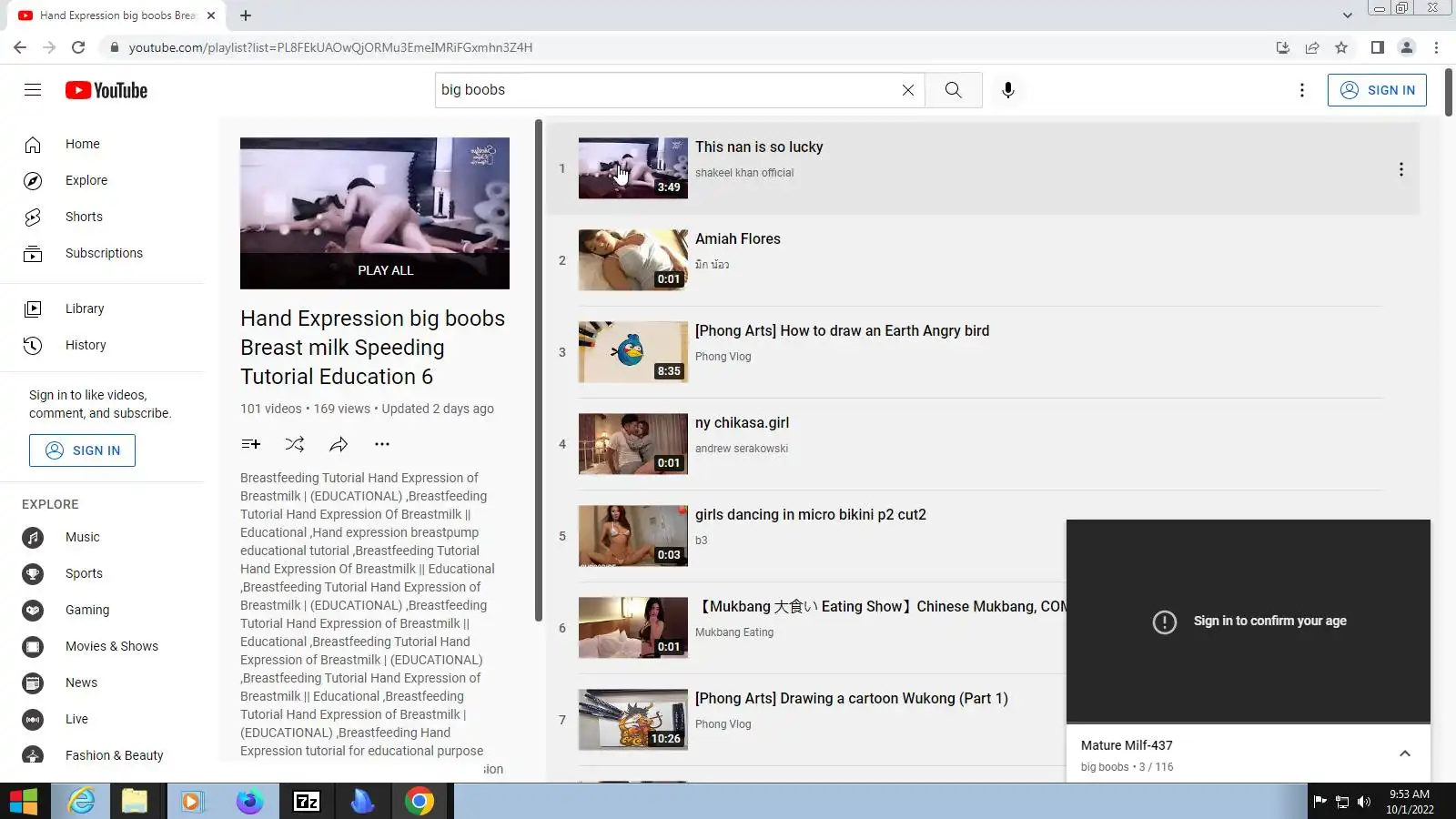Open the YouTube guide hamburger menu
Screen dimensions: 1456x819
pyautogui.click(x=33, y=90)
